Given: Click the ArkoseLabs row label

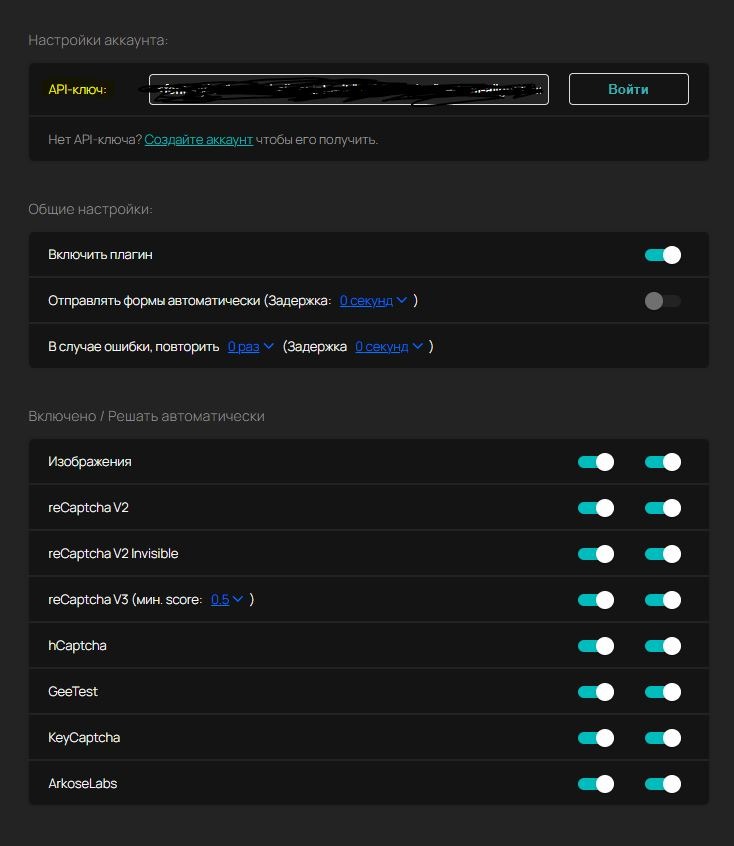Looking at the screenshot, I should (x=83, y=783).
